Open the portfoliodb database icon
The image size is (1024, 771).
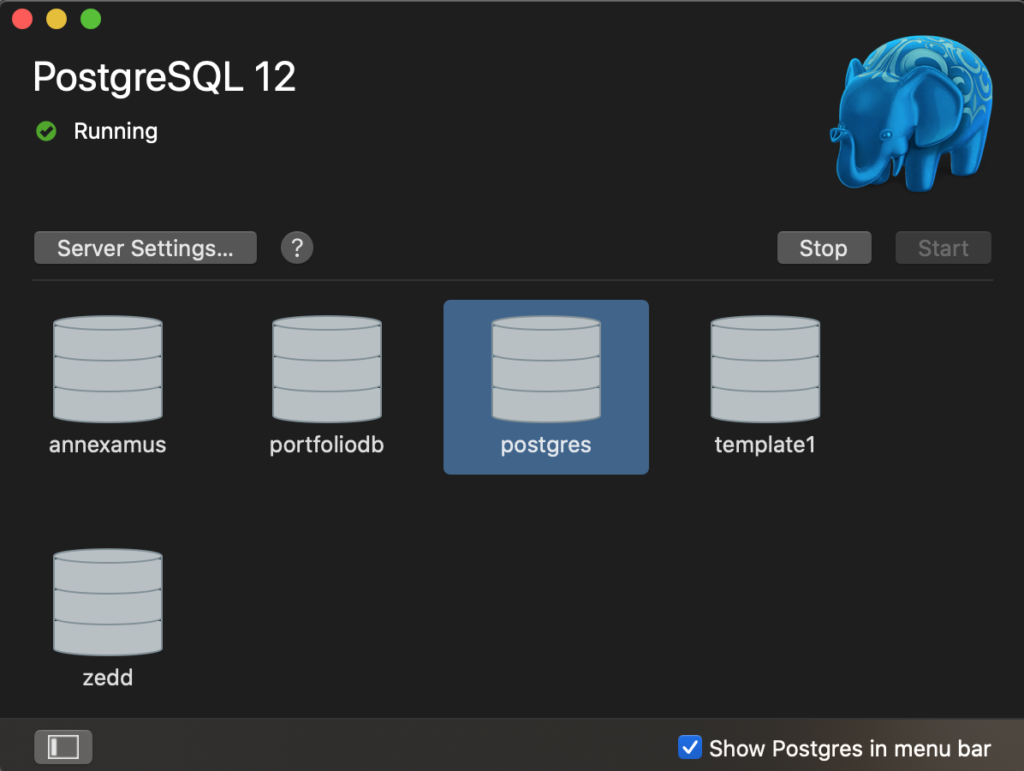(327, 369)
